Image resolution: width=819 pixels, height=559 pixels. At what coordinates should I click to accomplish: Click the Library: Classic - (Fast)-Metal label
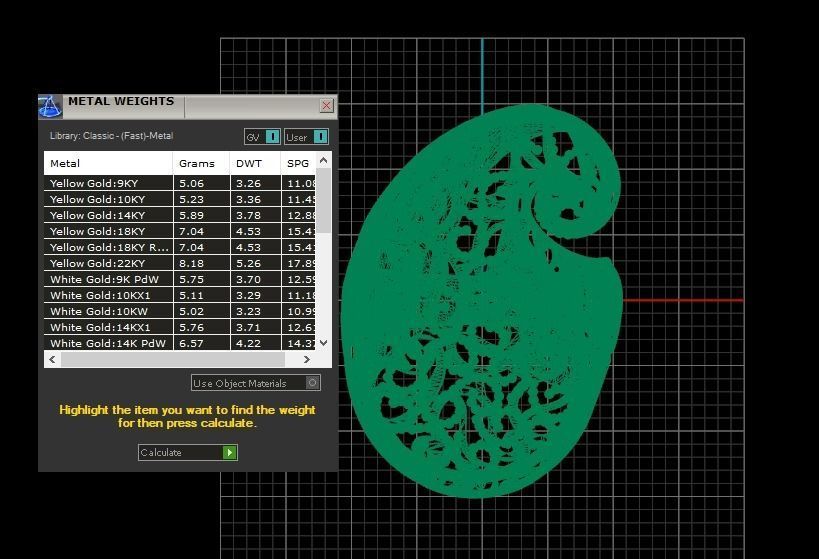[111, 136]
